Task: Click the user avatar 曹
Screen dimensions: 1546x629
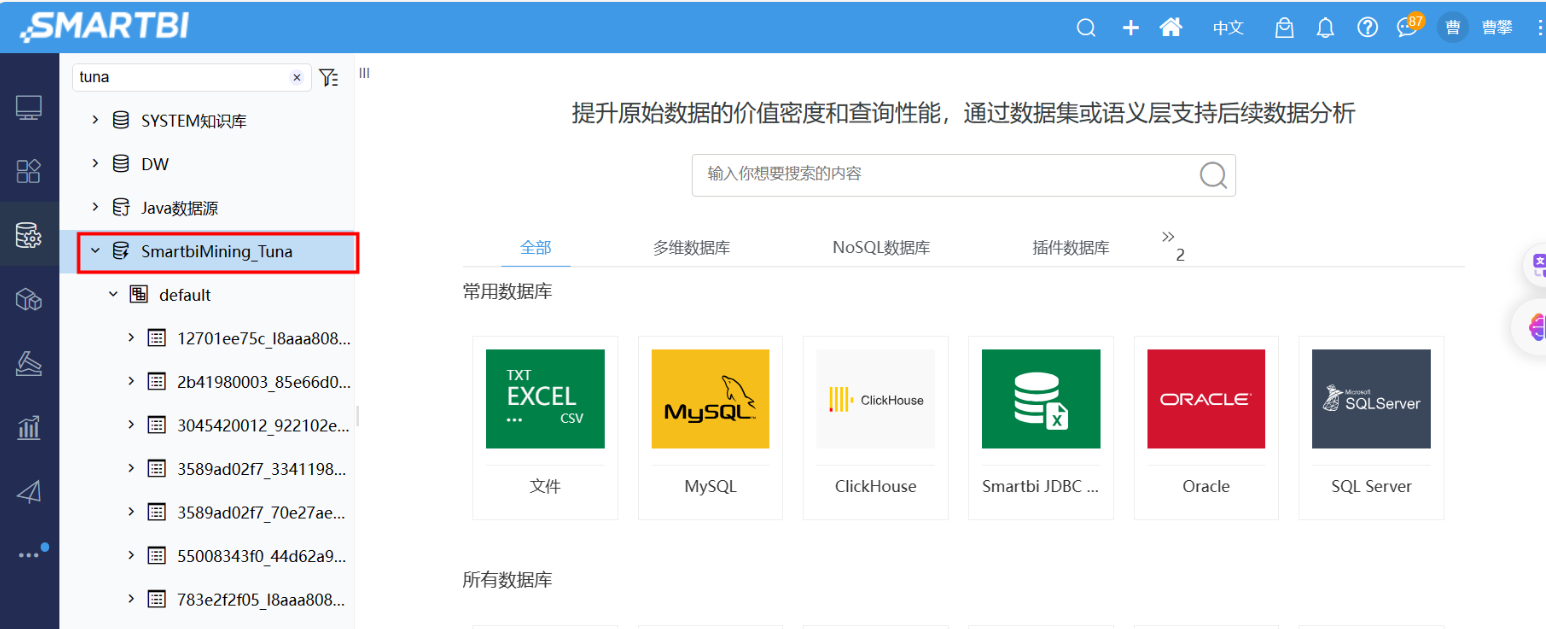Action: [x=1452, y=27]
